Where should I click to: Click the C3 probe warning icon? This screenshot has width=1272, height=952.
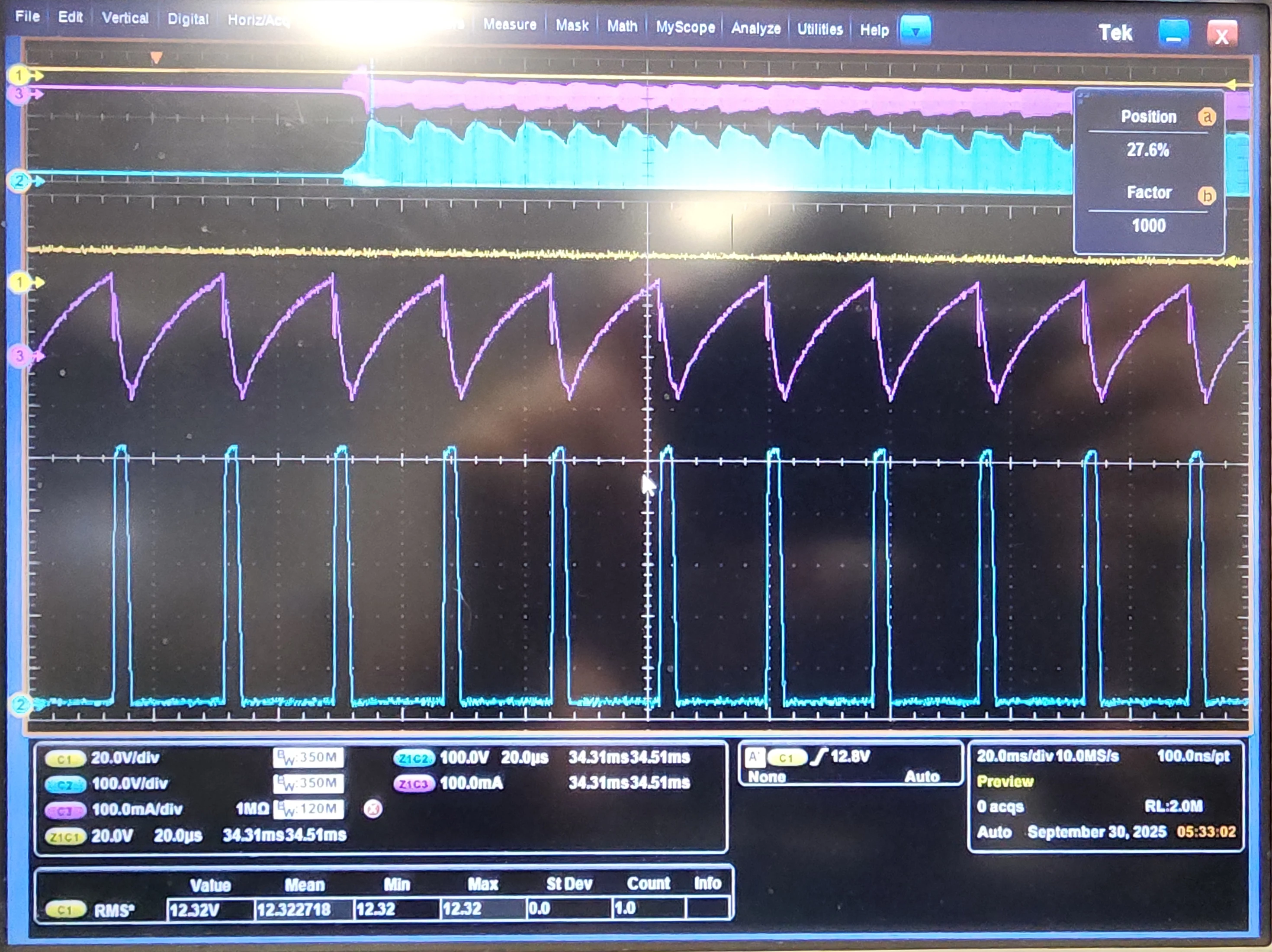[373, 809]
